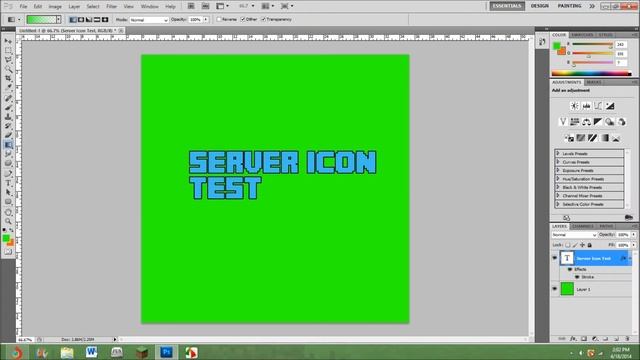Expand Hue/Saturation Presets

tap(558, 179)
